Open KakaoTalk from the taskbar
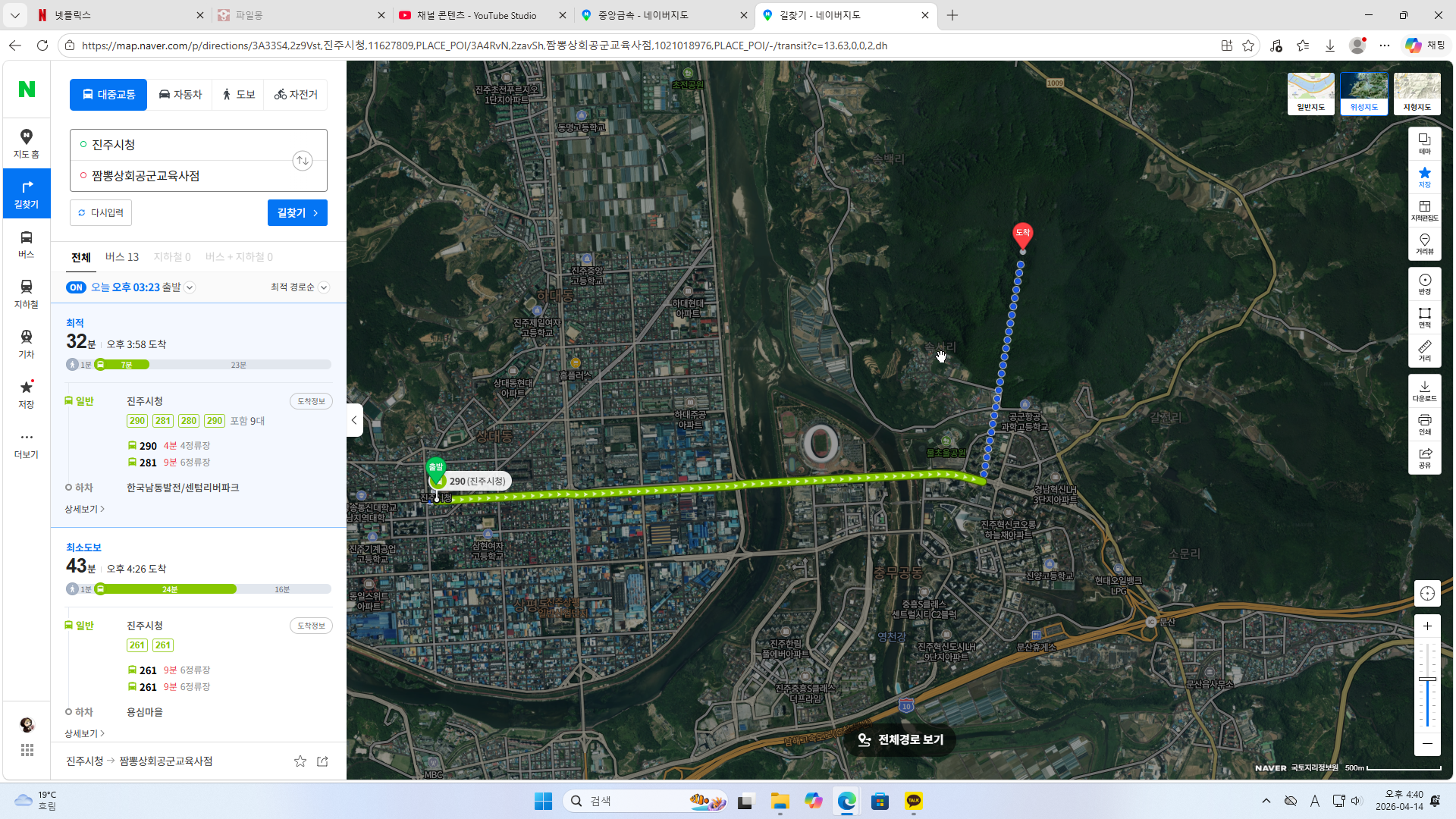 click(x=913, y=802)
